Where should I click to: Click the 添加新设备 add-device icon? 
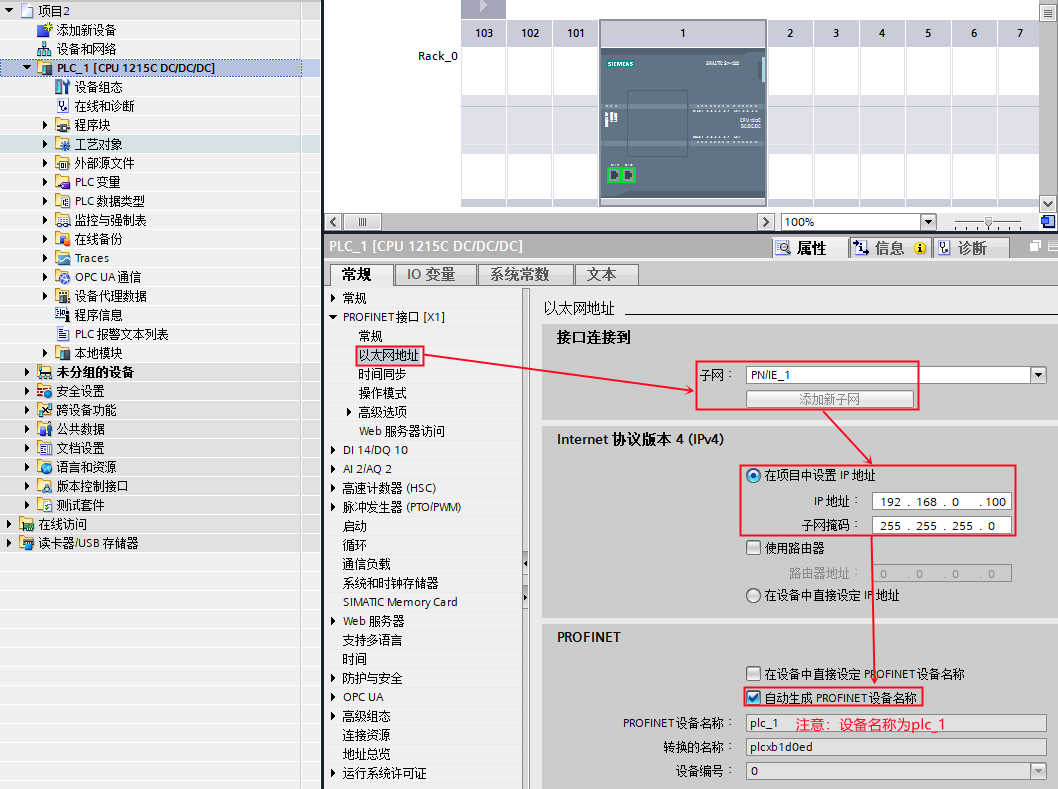point(45,30)
